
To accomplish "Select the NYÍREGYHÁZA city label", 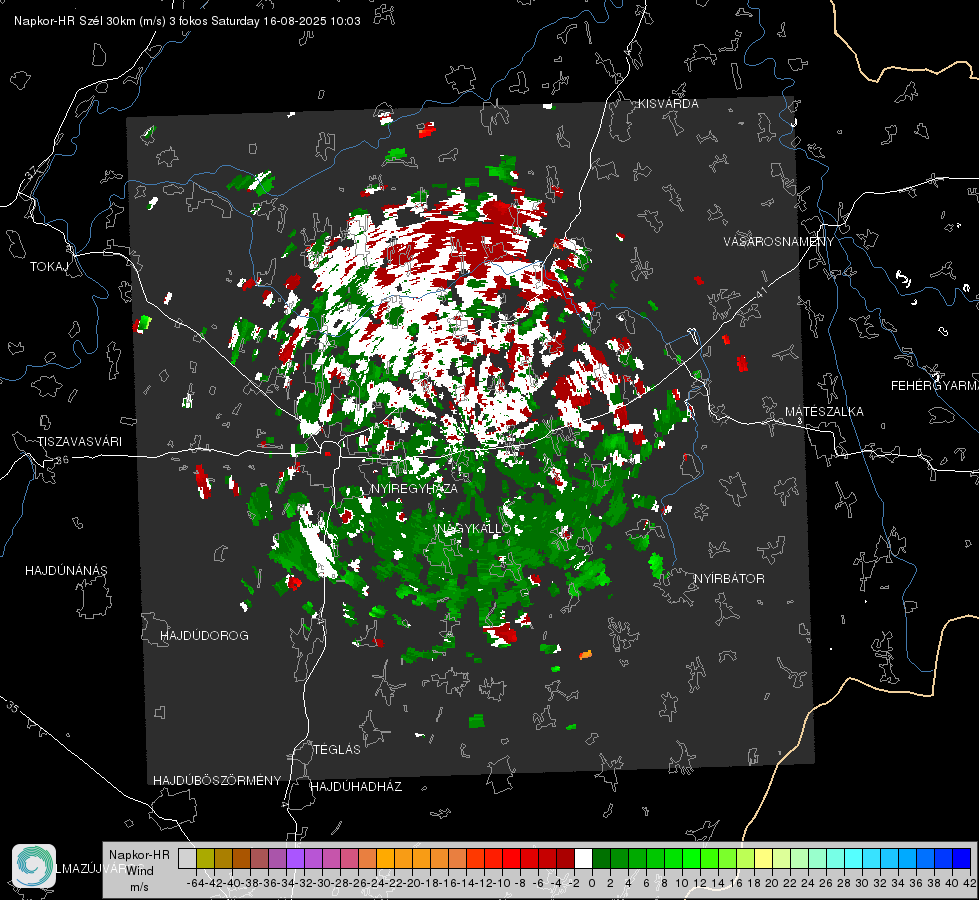I will click(x=414, y=488).
